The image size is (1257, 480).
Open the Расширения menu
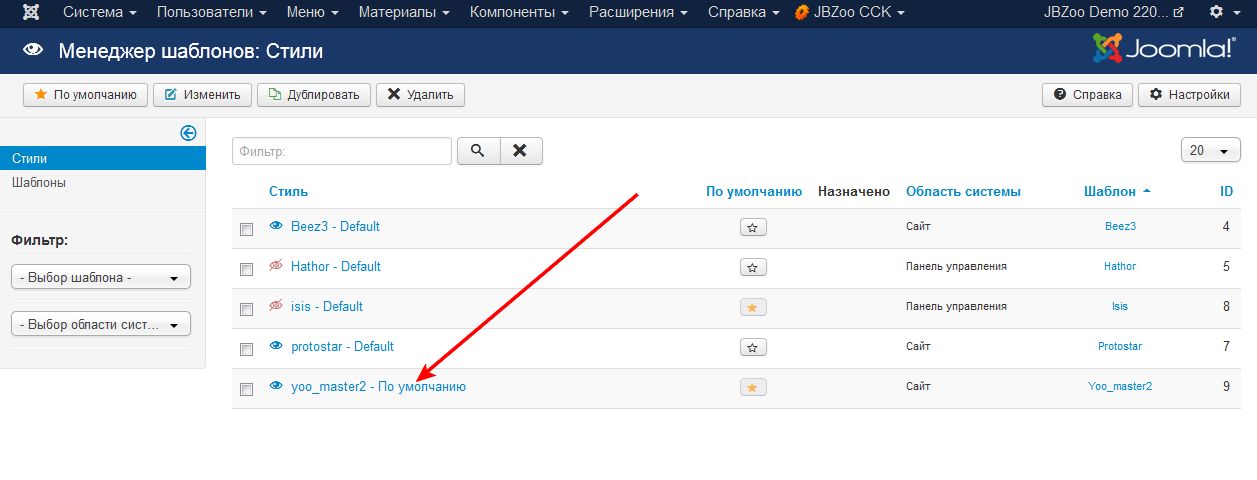pos(638,13)
